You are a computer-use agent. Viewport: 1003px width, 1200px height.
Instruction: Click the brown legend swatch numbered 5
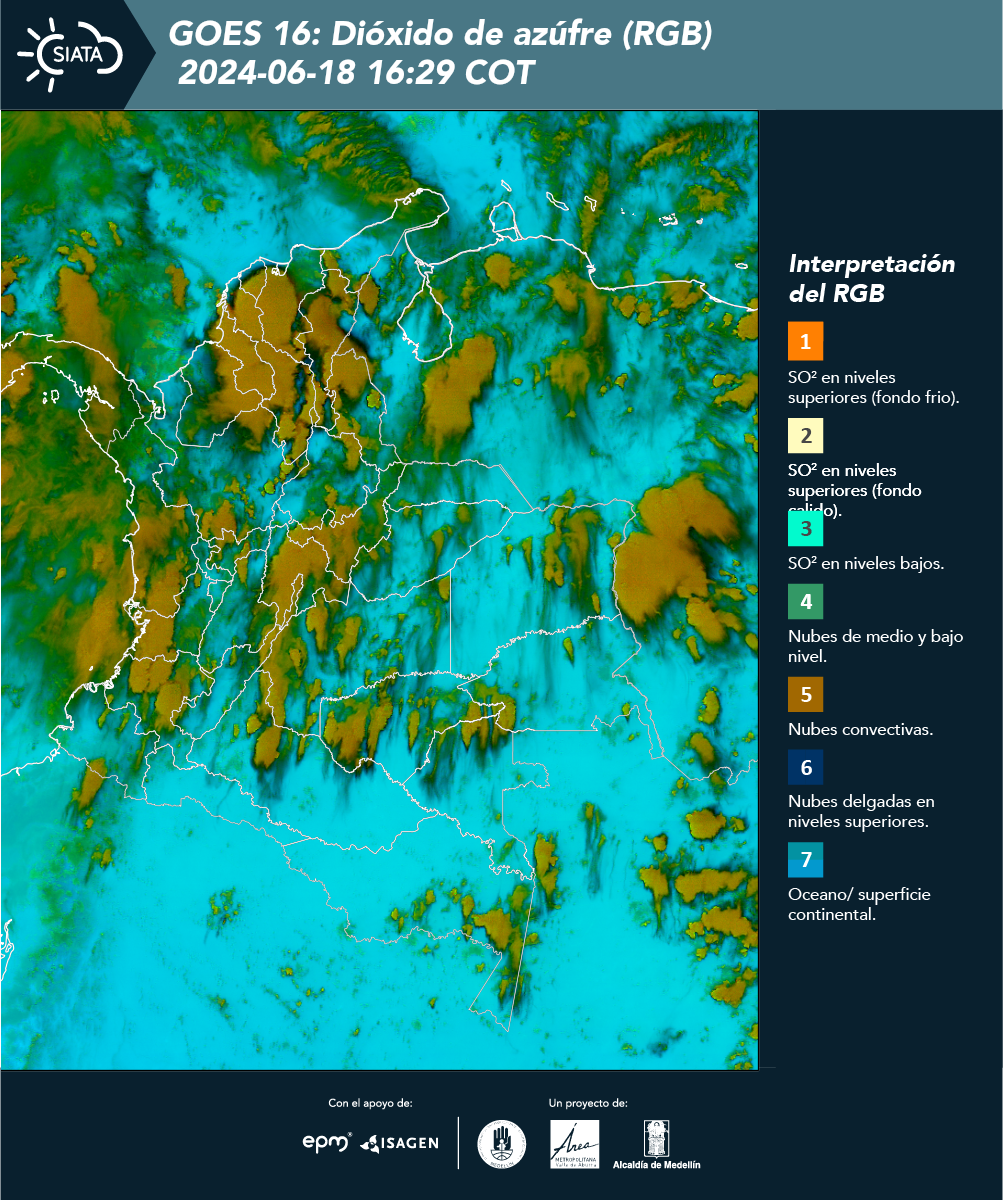click(805, 694)
